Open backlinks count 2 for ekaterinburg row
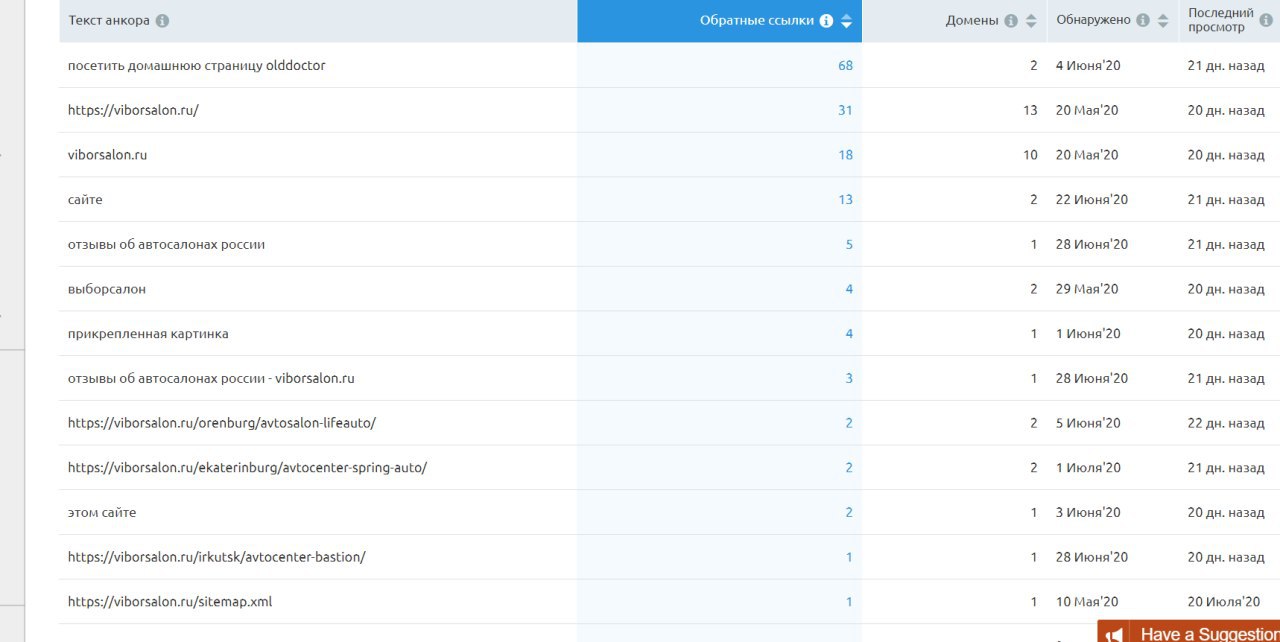Screen dimensions: 1280x642 [849, 468]
